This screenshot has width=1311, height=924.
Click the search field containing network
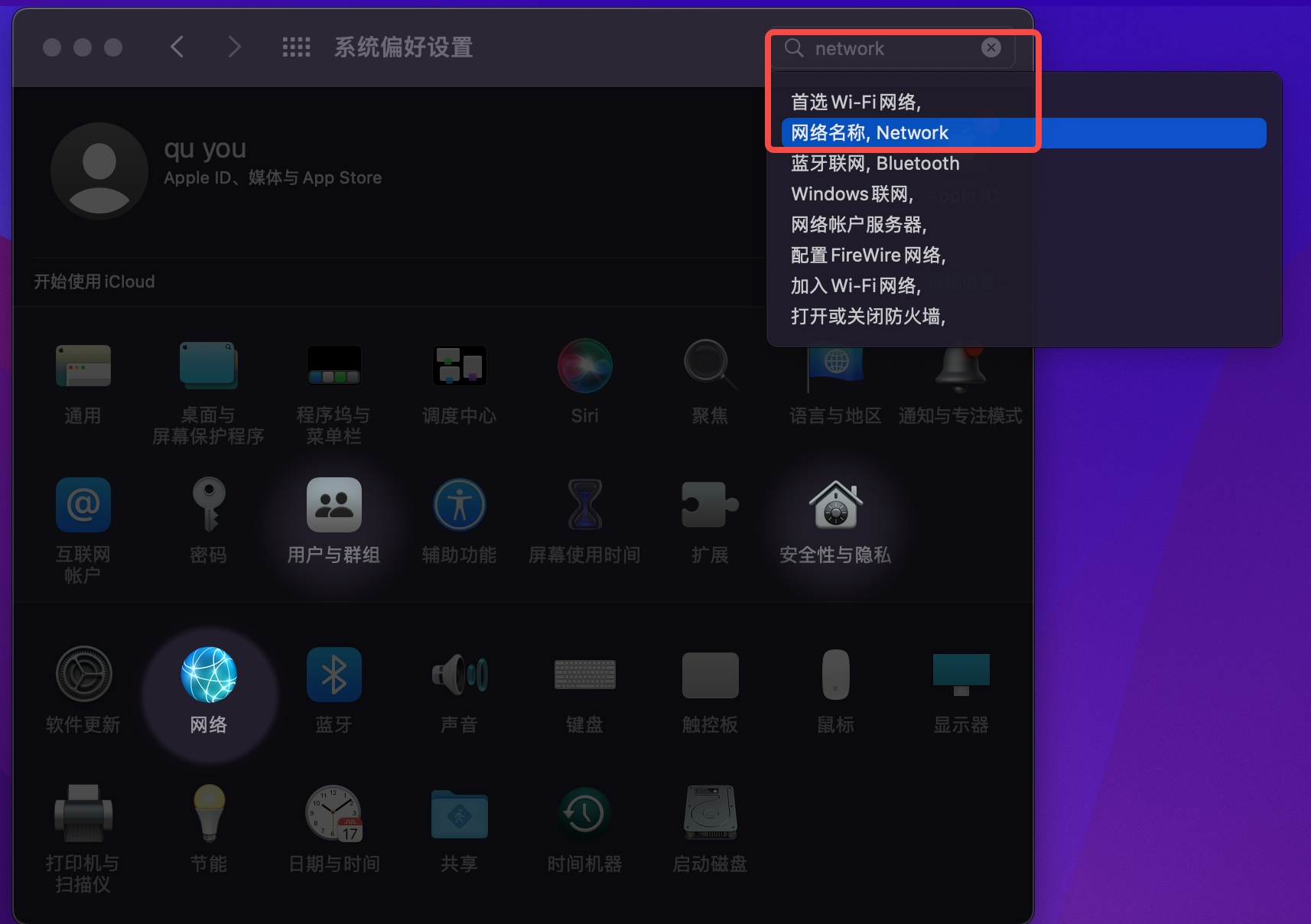coord(893,48)
